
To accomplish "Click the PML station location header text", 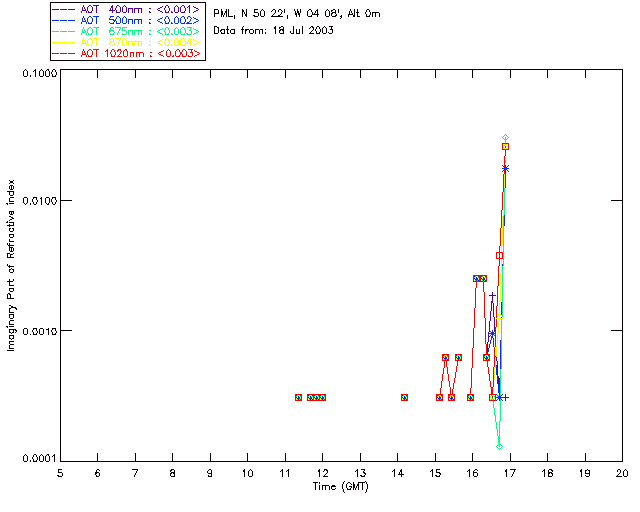I will 297,14.
